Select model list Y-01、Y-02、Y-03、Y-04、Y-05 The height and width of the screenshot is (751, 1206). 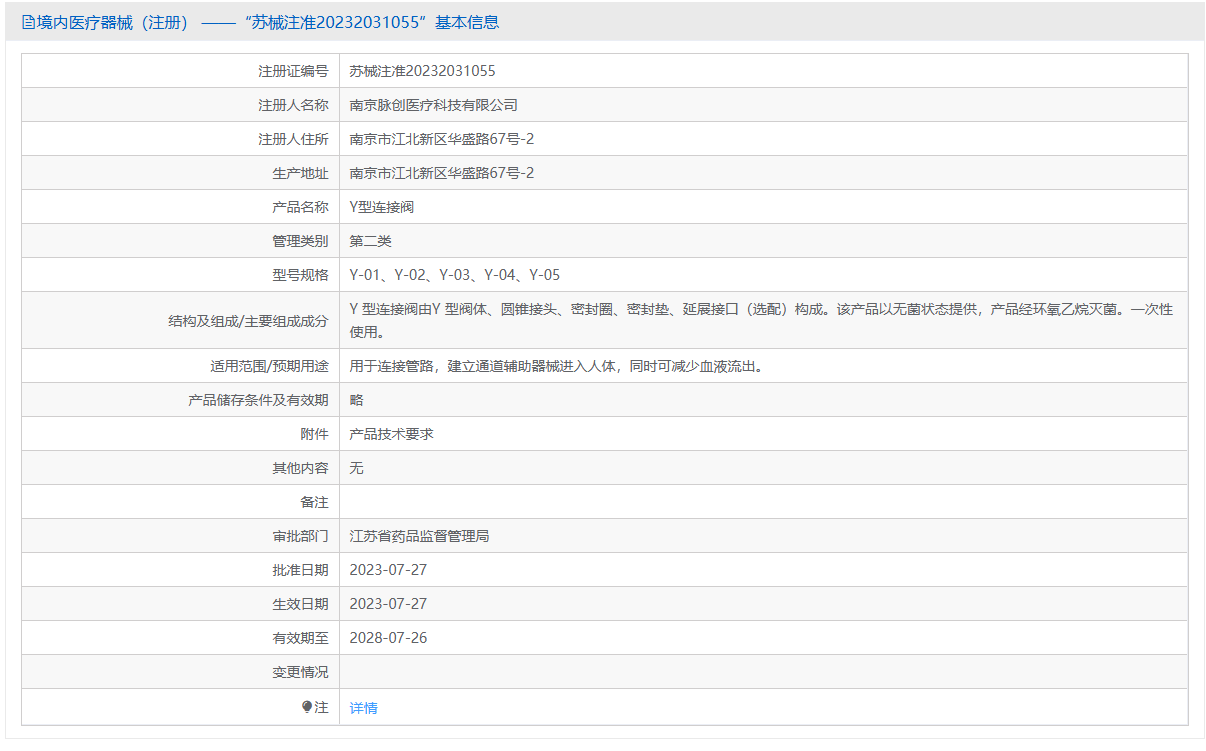coord(454,275)
